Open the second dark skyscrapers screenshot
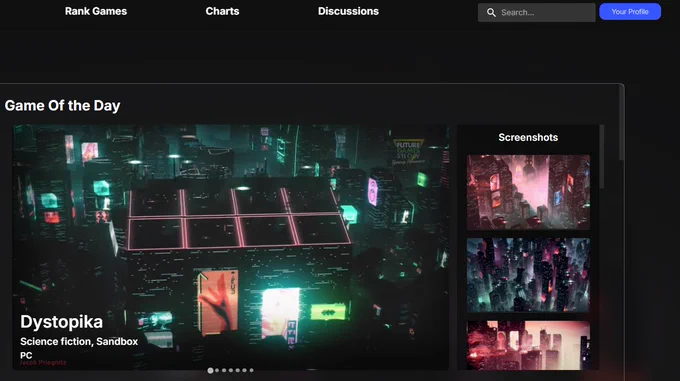Image resolution: width=680 pixels, height=381 pixels. point(528,275)
